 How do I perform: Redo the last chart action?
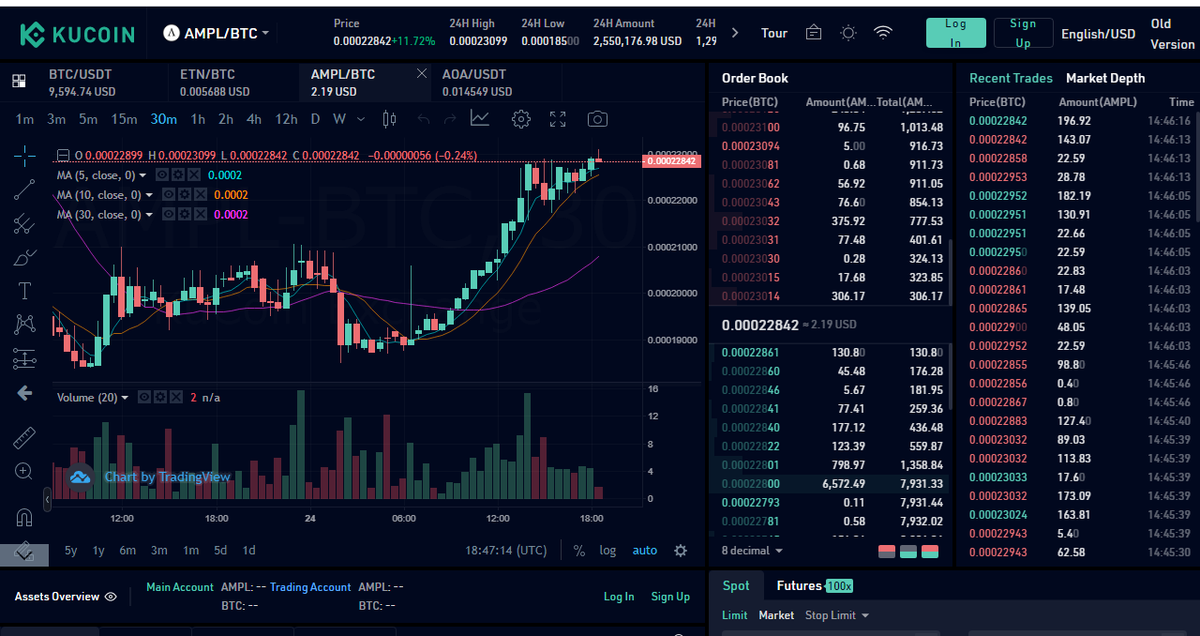tap(451, 119)
